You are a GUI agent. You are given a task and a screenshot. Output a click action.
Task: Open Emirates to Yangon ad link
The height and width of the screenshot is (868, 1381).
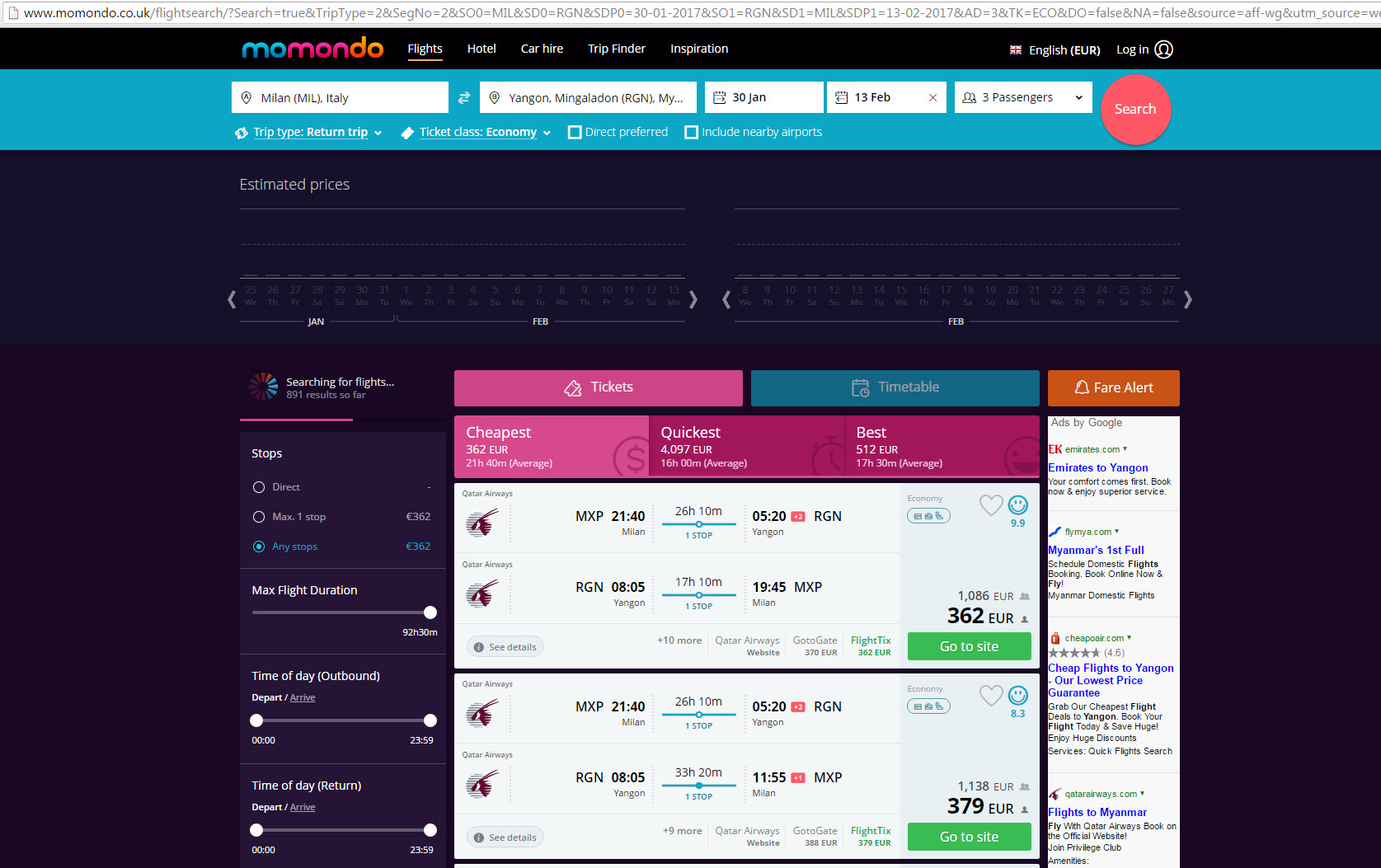(1097, 467)
